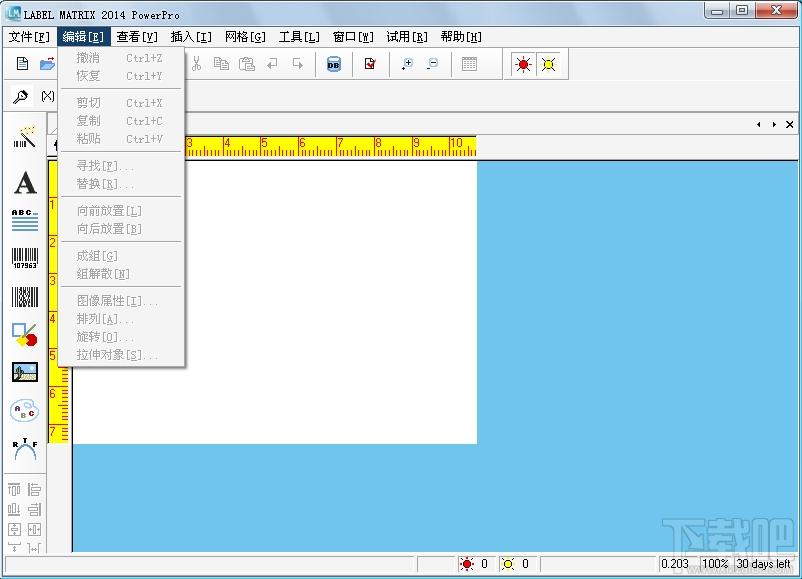
Task: Click the yellow sun toolbar icon
Action: pyautogui.click(x=548, y=64)
